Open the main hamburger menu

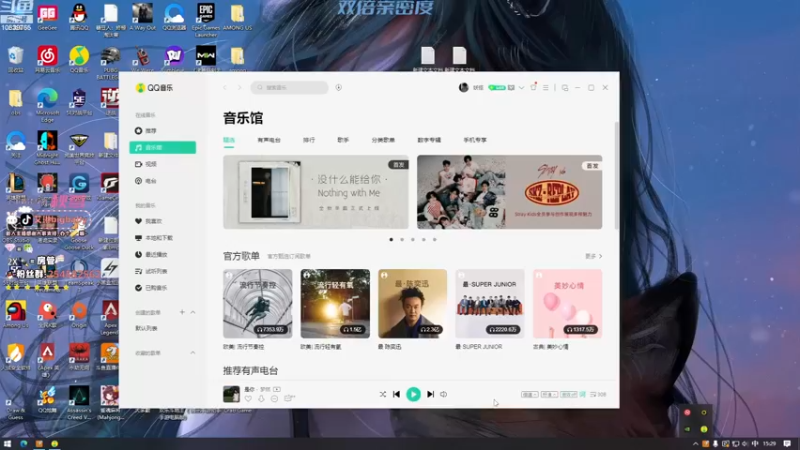546,88
